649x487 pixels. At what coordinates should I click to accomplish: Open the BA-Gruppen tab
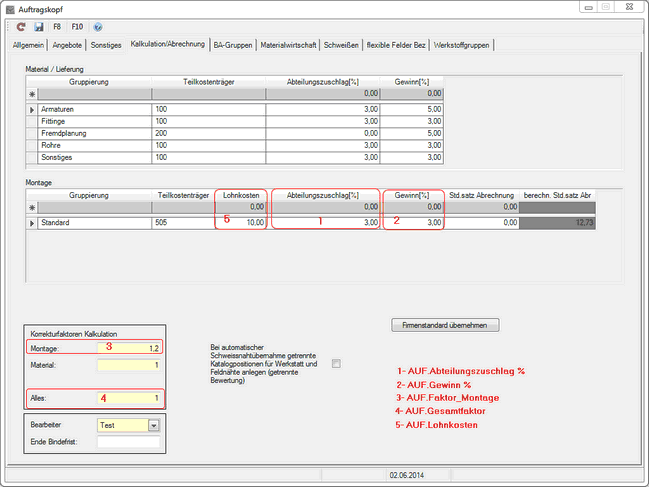[233, 45]
